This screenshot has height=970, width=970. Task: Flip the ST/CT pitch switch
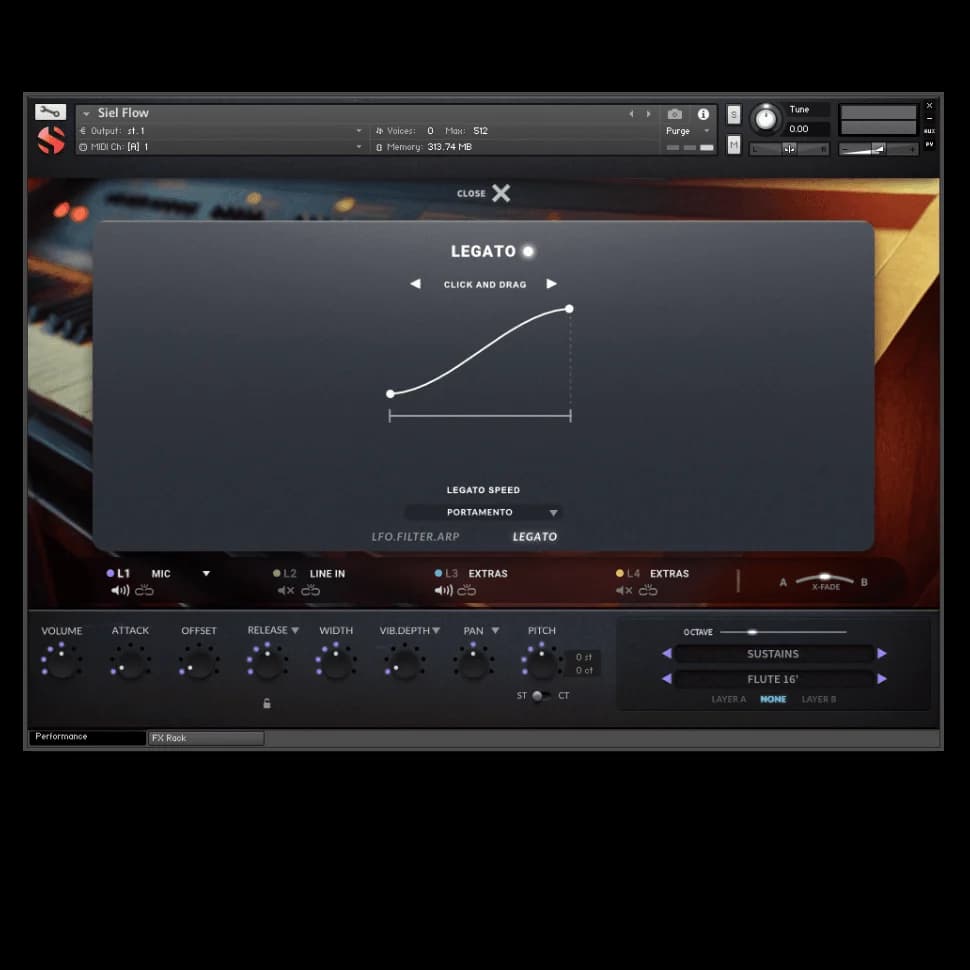[539, 696]
